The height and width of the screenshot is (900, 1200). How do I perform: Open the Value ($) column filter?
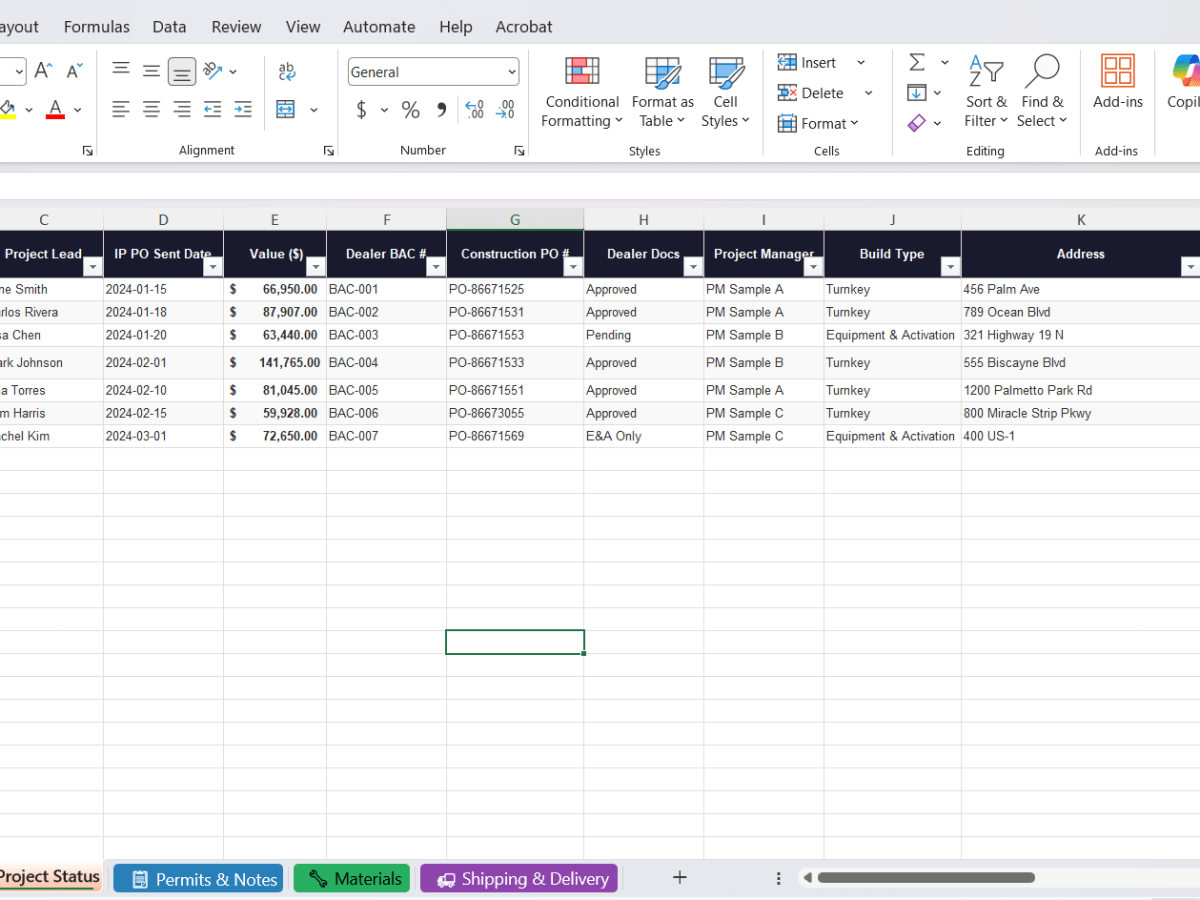(x=315, y=267)
